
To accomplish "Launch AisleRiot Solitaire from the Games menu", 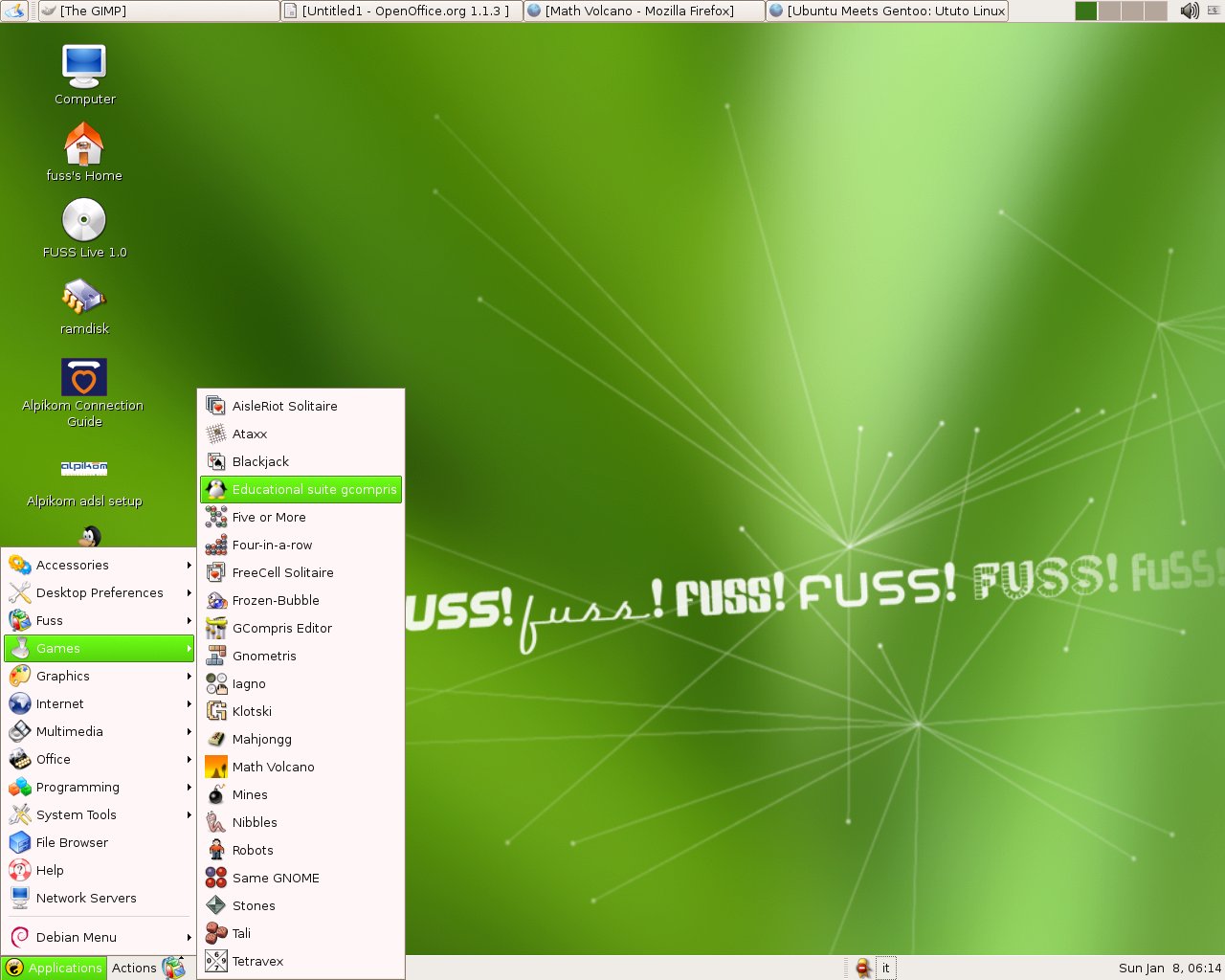I will [x=301, y=406].
